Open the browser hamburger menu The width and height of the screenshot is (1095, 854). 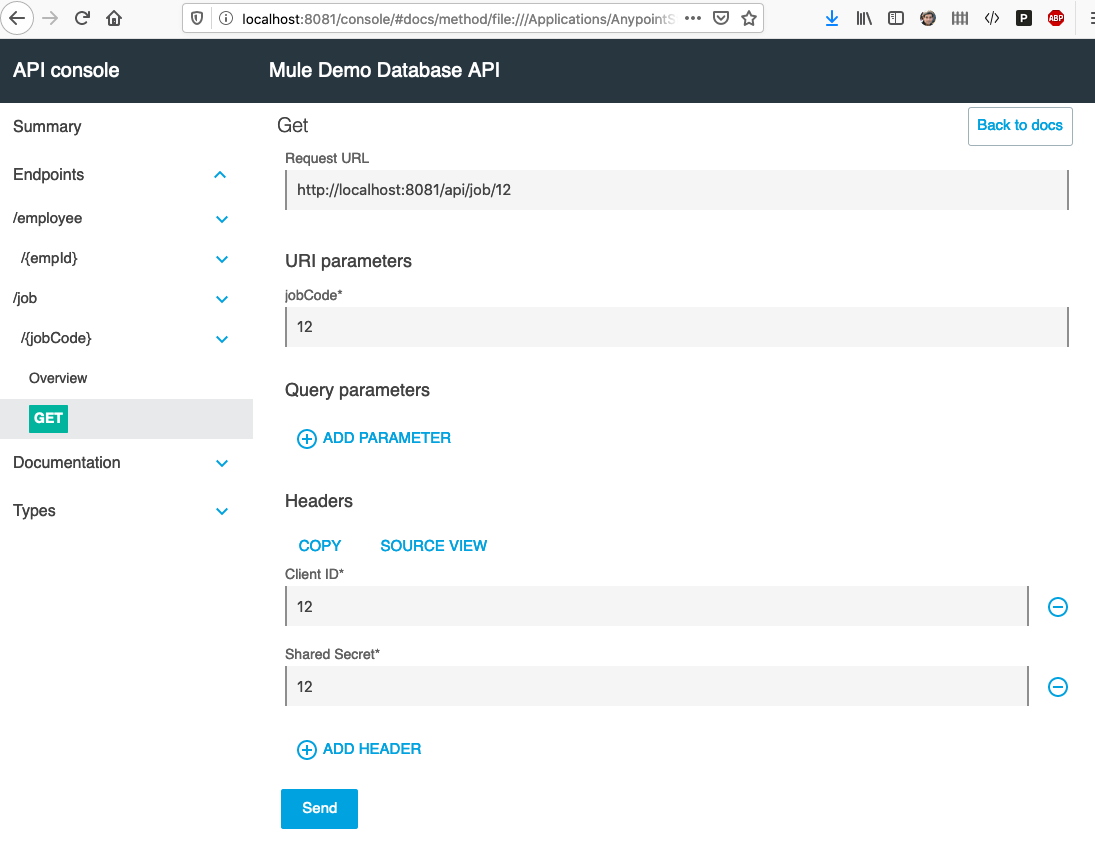click(x=1091, y=19)
